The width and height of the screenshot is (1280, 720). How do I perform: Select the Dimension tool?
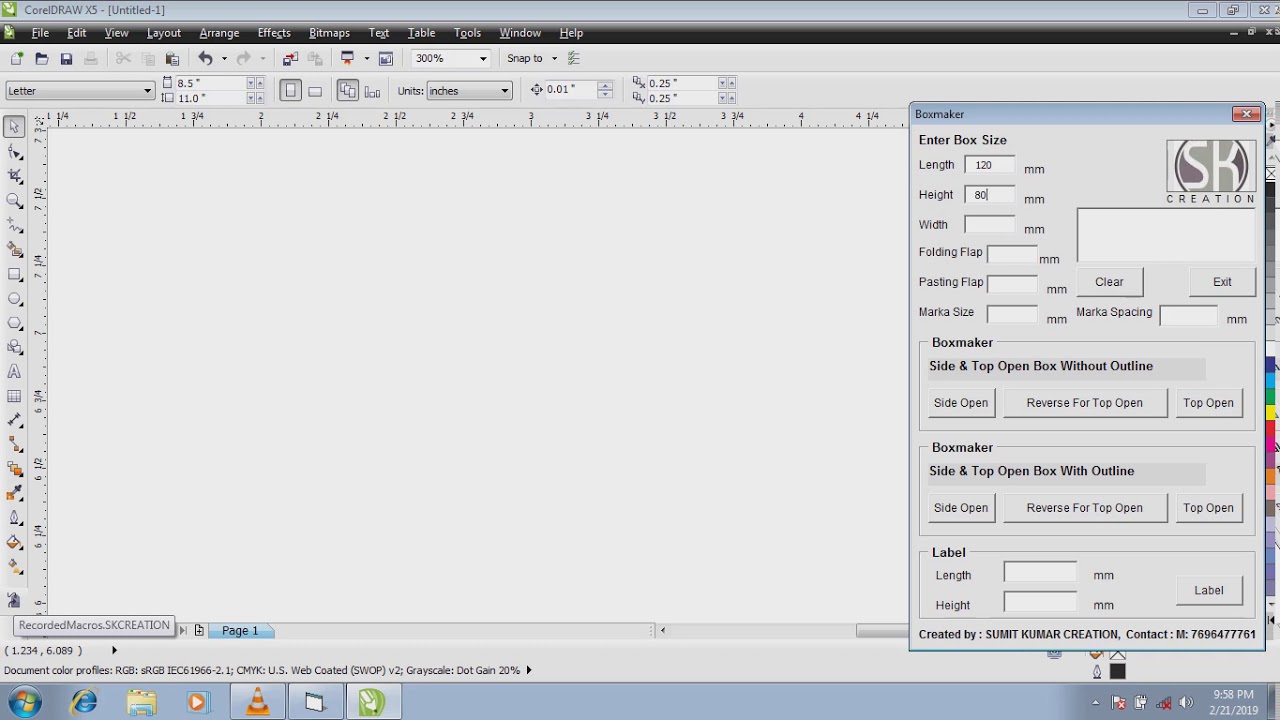pyautogui.click(x=14, y=420)
